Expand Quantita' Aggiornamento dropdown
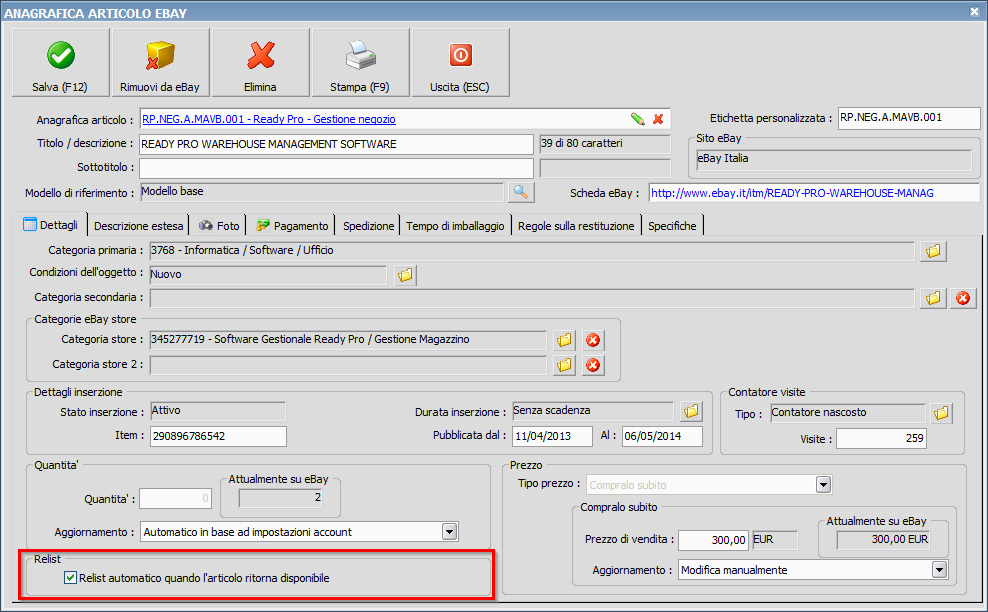Image resolution: width=988 pixels, height=612 pixels. [449, 532]
